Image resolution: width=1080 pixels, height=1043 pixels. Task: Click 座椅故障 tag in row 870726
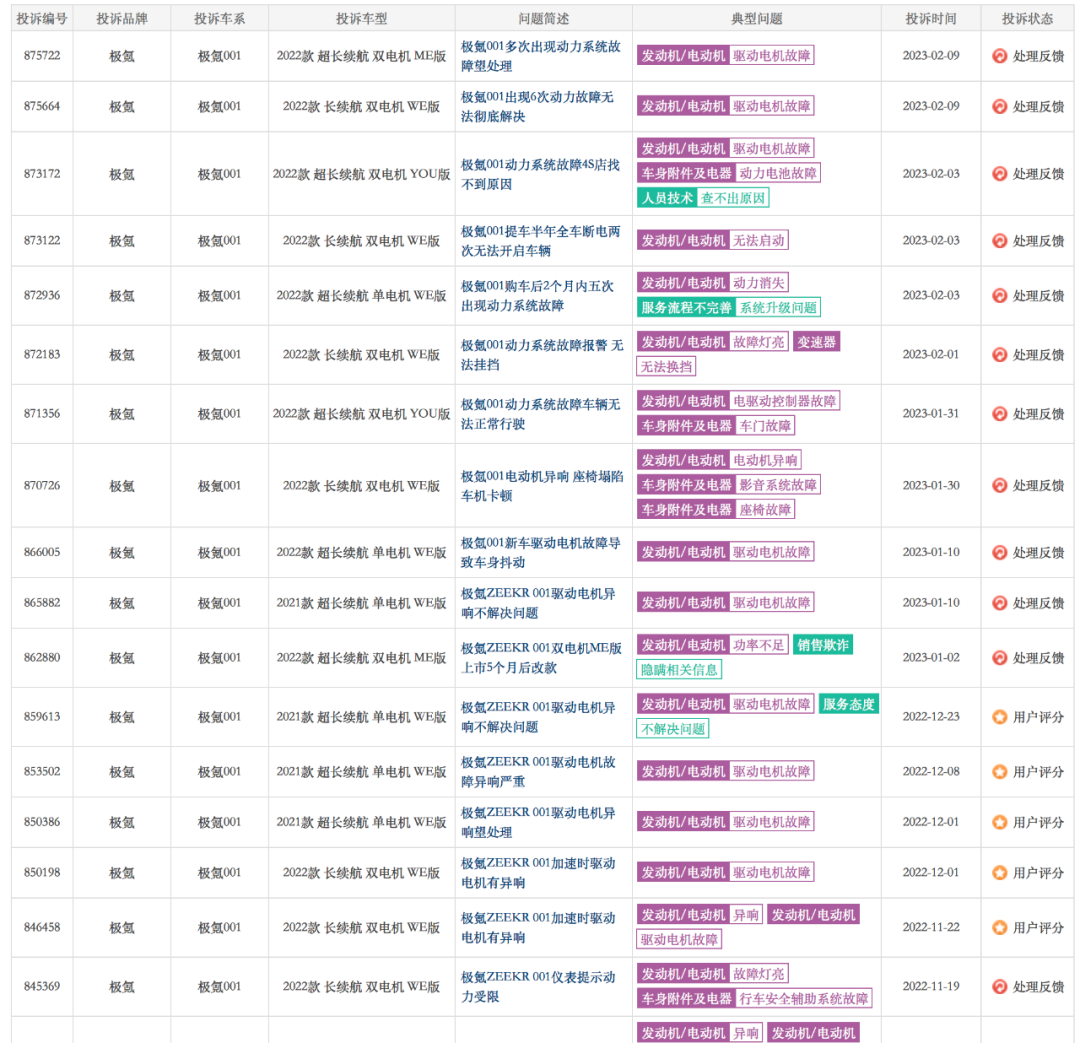[x=765, y=510]
